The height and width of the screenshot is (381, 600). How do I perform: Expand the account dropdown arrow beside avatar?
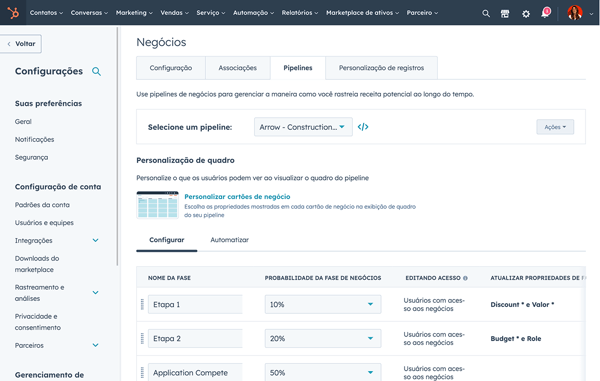click(591, 14)
